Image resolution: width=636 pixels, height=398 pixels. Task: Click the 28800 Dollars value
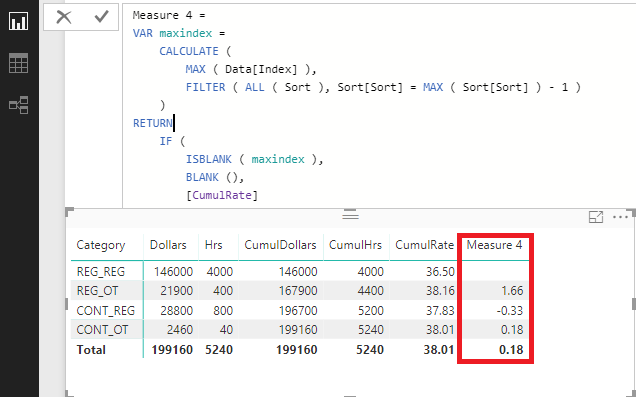pos(176,310)
